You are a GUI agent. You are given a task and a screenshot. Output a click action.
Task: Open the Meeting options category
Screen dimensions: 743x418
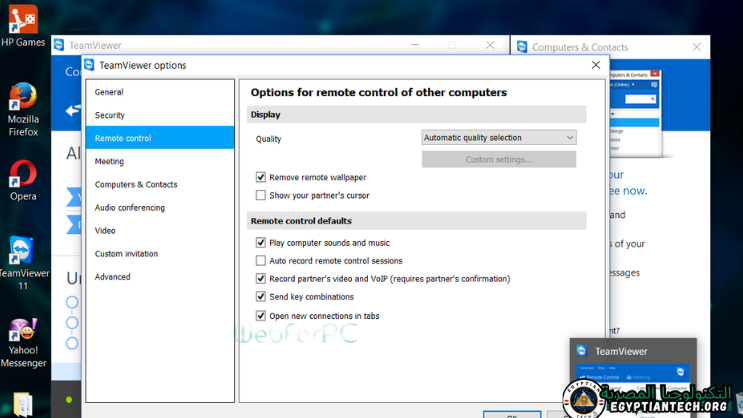pos(160,161)
